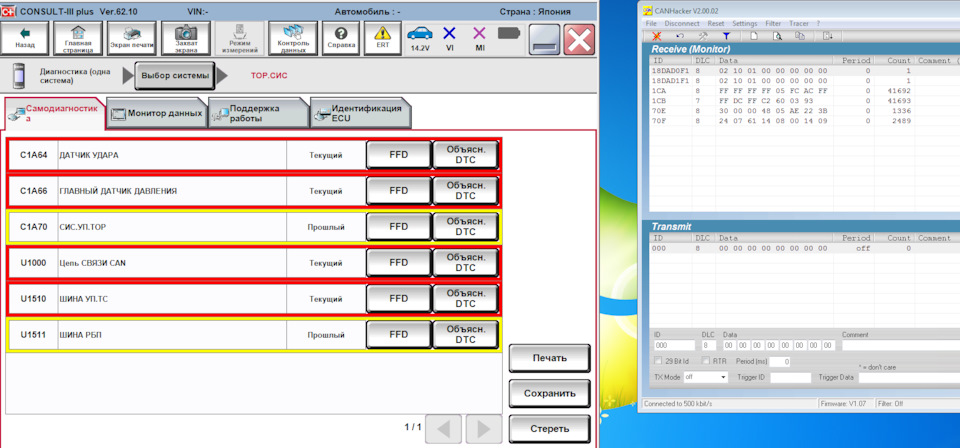
Task: Click the Захват экрана camera button
Action: (186, 38)
